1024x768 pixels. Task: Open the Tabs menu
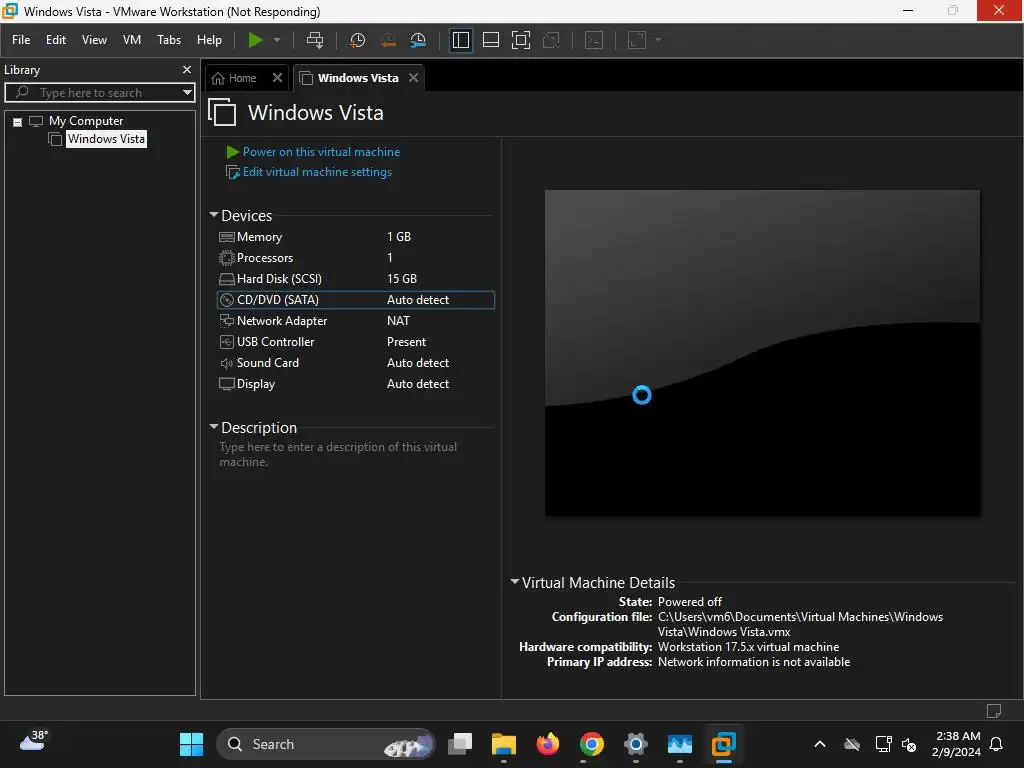tap(169, 40)
